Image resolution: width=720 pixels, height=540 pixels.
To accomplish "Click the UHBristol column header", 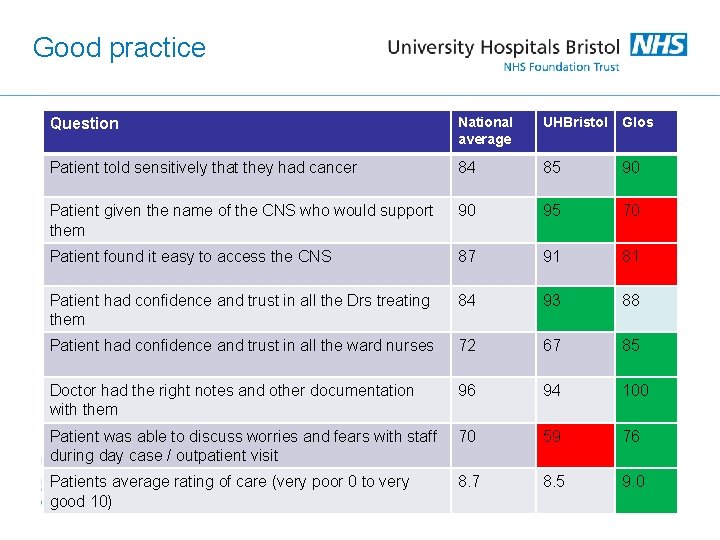I will (575, 123).
